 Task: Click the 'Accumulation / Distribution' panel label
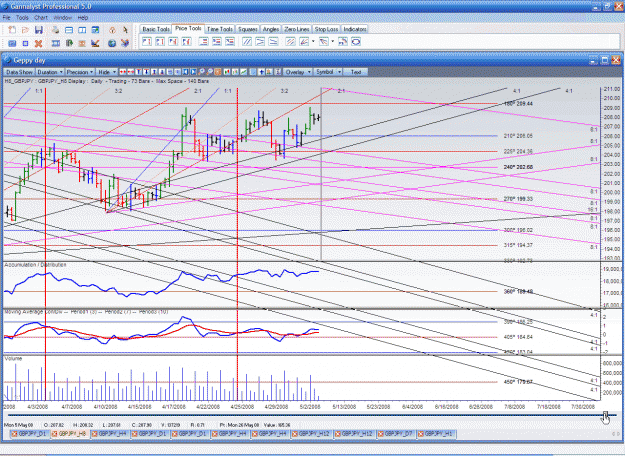pos(35,265)
